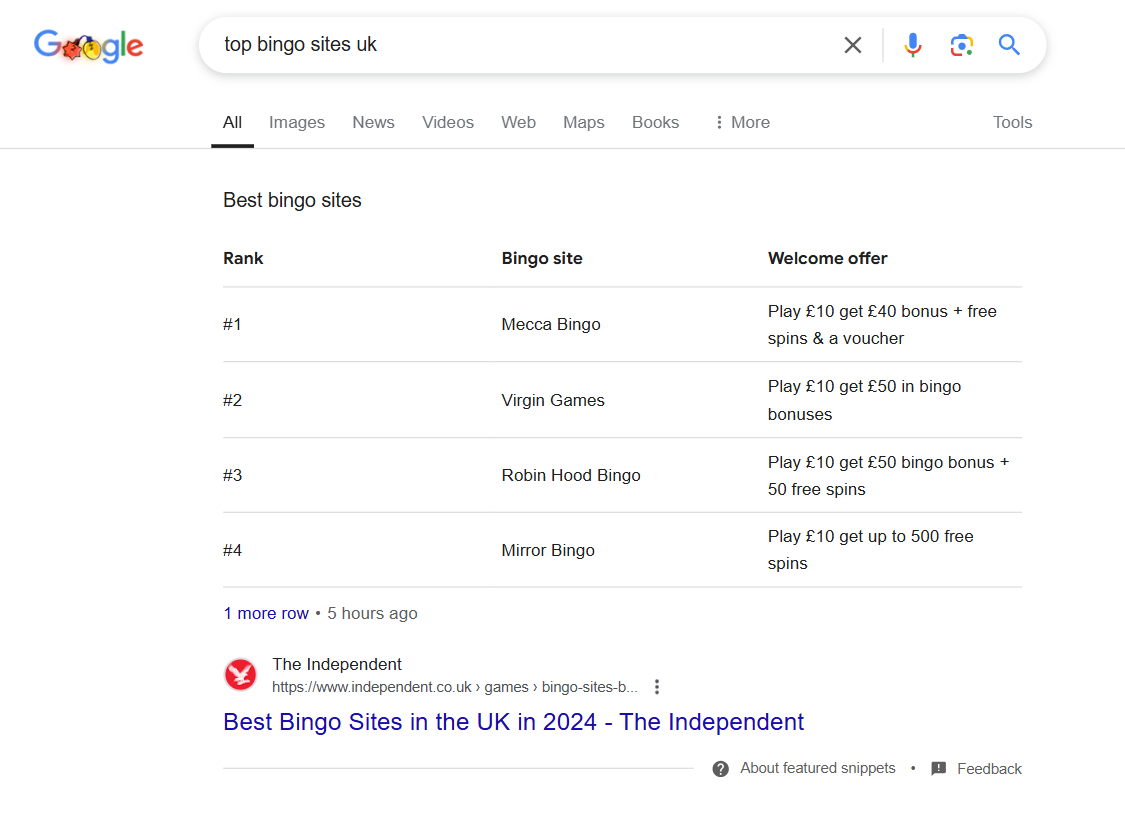1125x814 pixels.
Task: Open Google Lens image search
Action: [x=961, y=45]
